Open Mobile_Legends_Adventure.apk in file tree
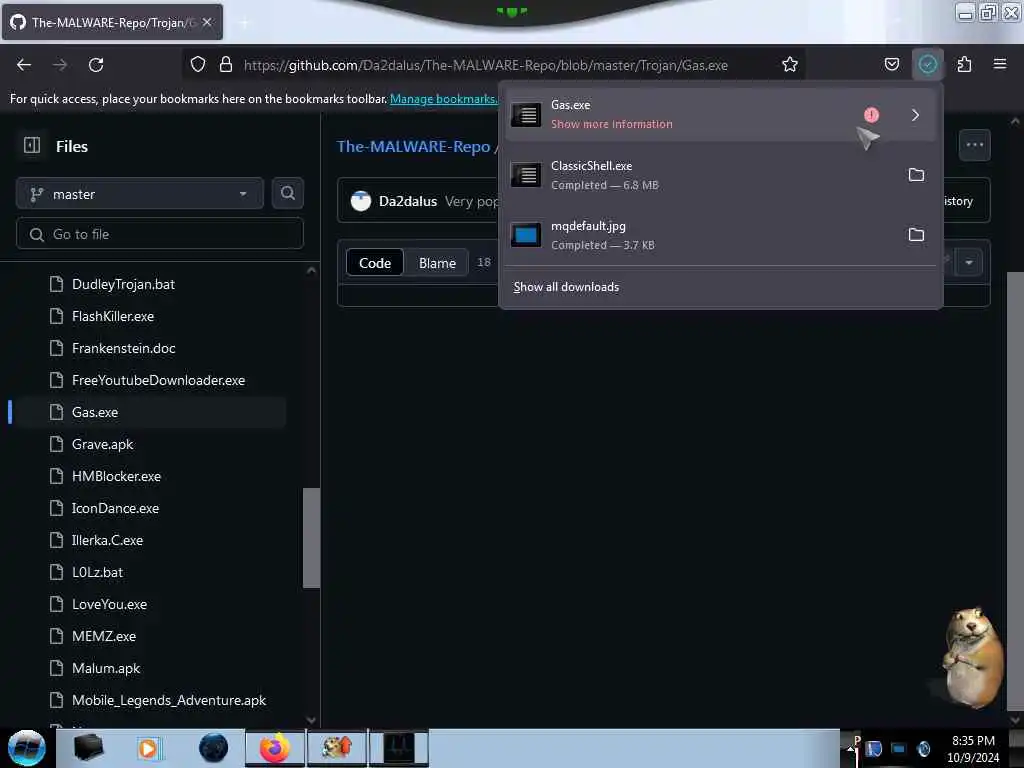Viewport: 1024px width, 768px height. [168, 700]
